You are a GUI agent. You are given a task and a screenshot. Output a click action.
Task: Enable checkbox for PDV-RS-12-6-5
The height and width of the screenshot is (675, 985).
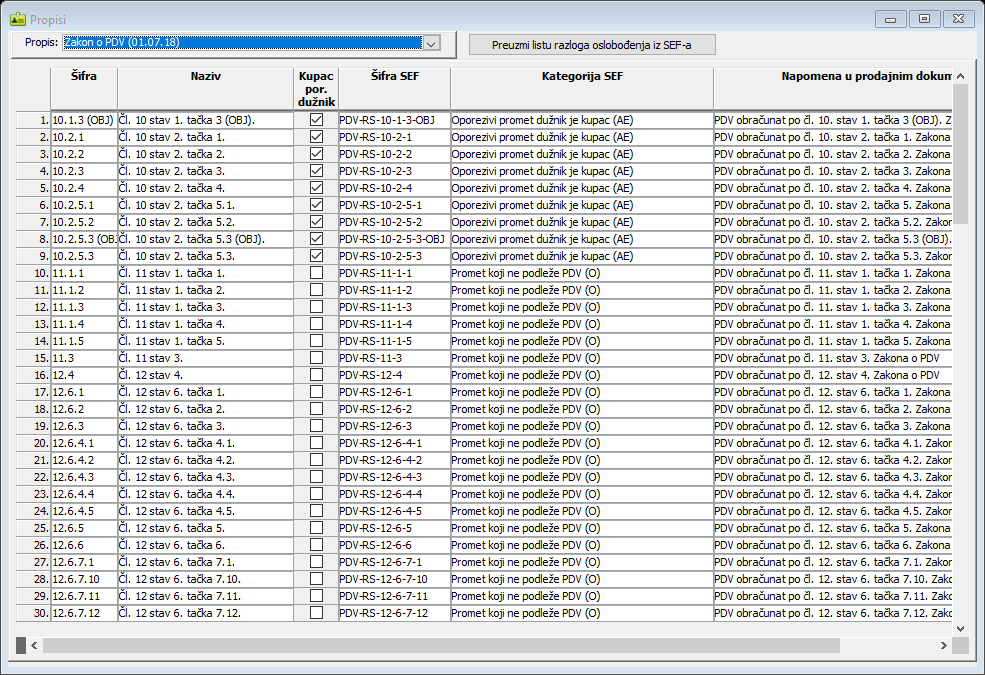(316, 528)
